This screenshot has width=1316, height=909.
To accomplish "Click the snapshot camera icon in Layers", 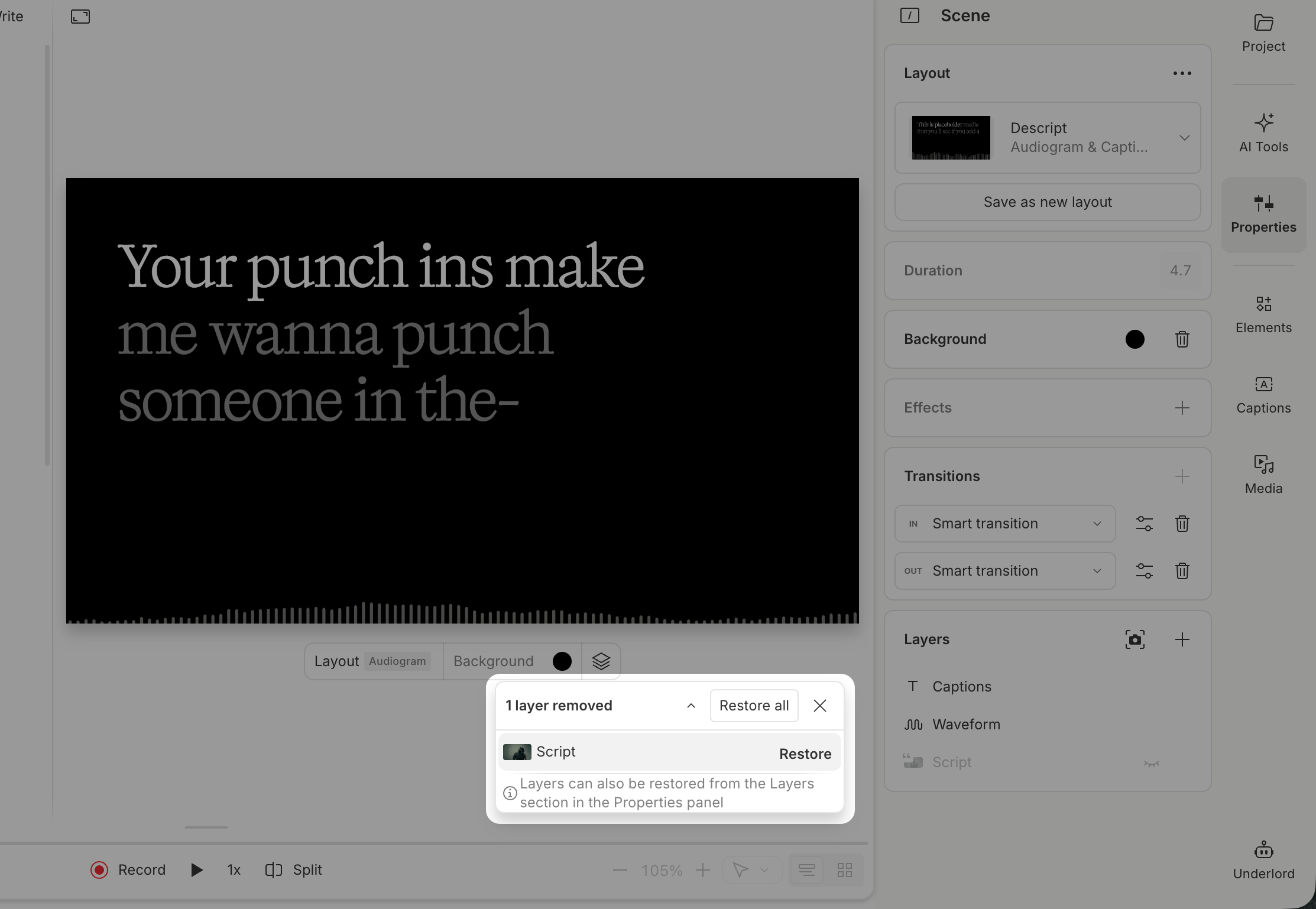I will click(1135, 639).
